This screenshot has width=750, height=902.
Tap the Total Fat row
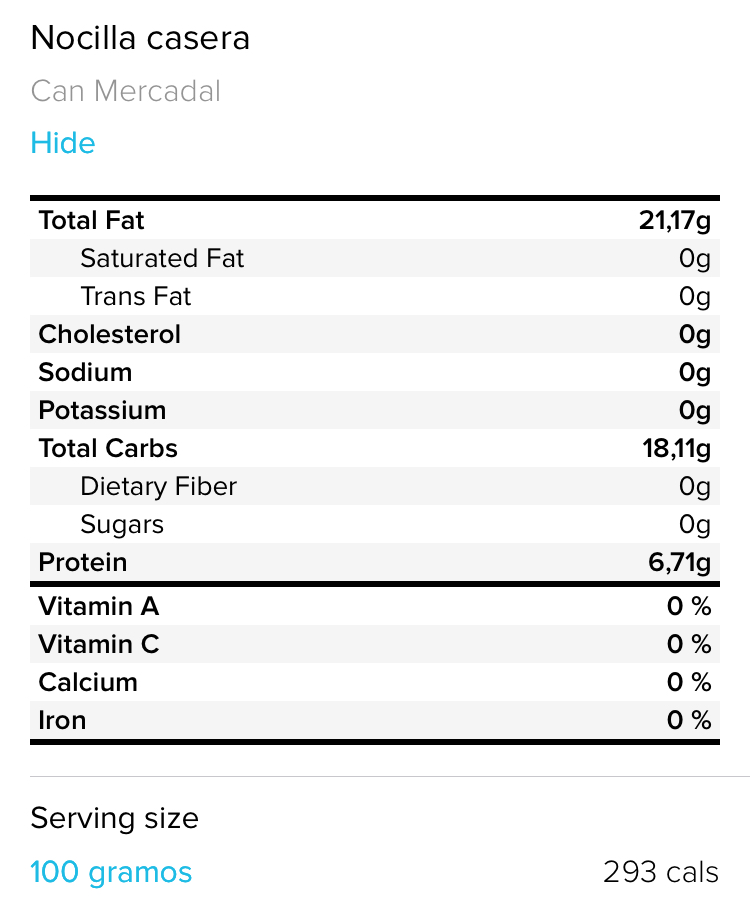point(374,221)
